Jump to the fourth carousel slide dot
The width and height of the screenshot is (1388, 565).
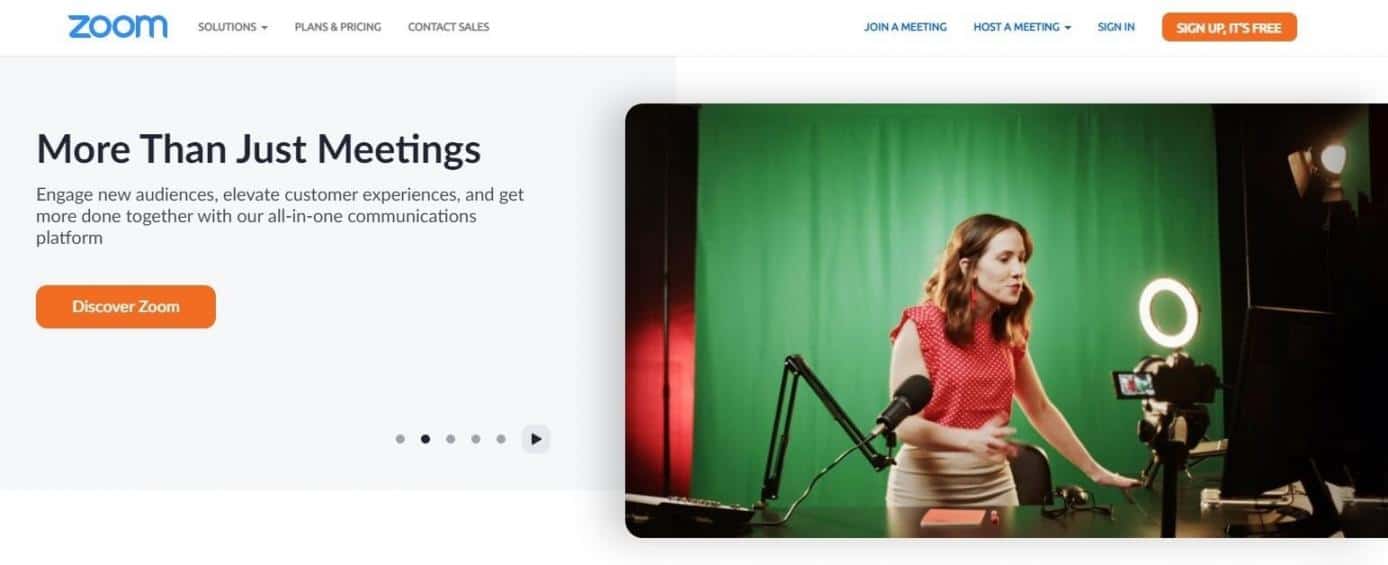click(x=476, y=439)
